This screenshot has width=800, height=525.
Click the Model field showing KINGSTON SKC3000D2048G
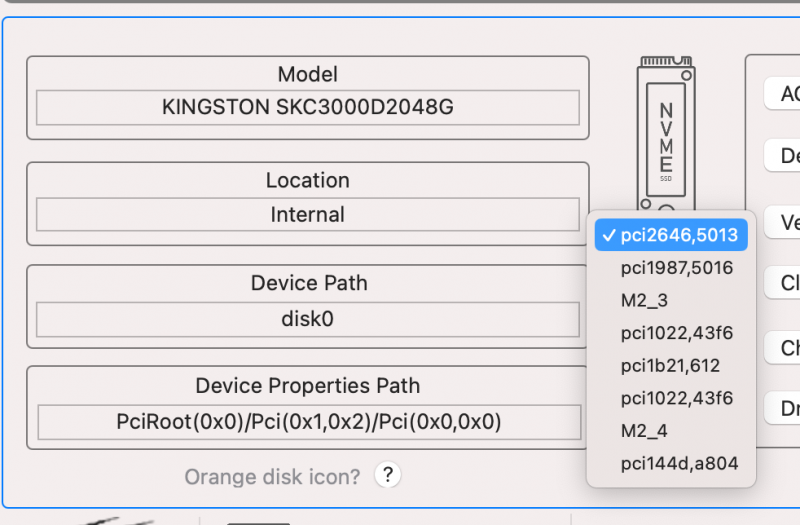tap(308, 107)
